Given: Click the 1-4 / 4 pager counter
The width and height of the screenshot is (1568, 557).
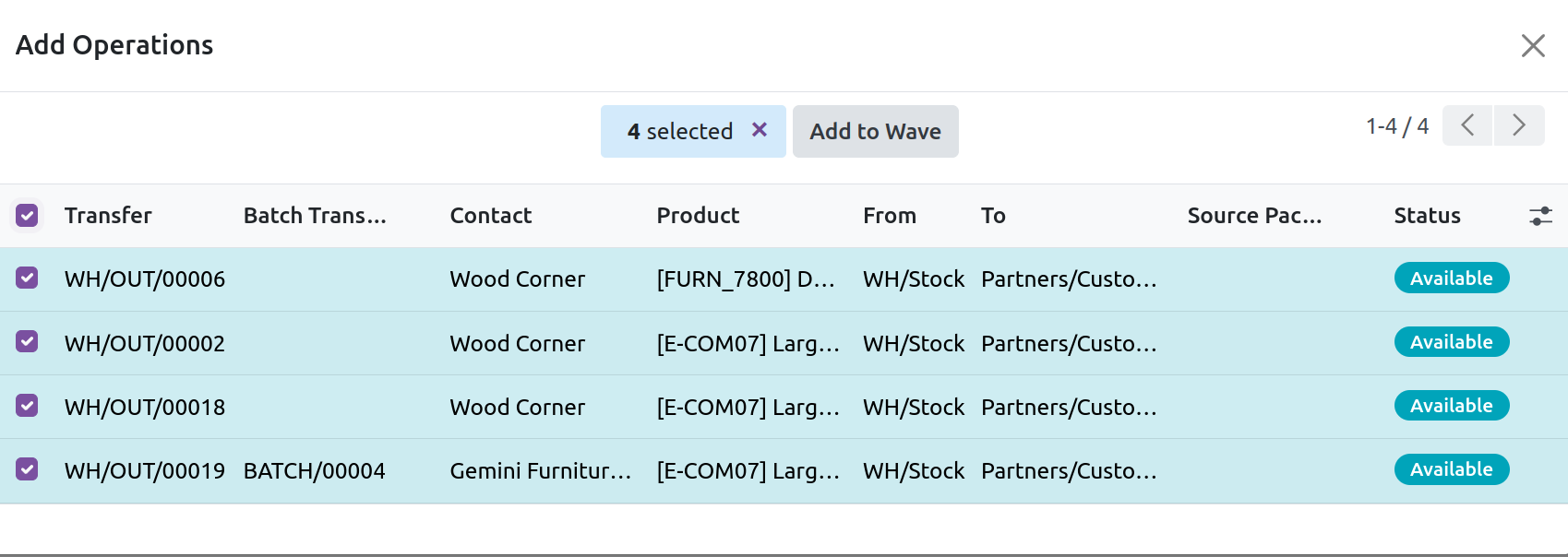Looking at the screenshot, I should 1396,126.
